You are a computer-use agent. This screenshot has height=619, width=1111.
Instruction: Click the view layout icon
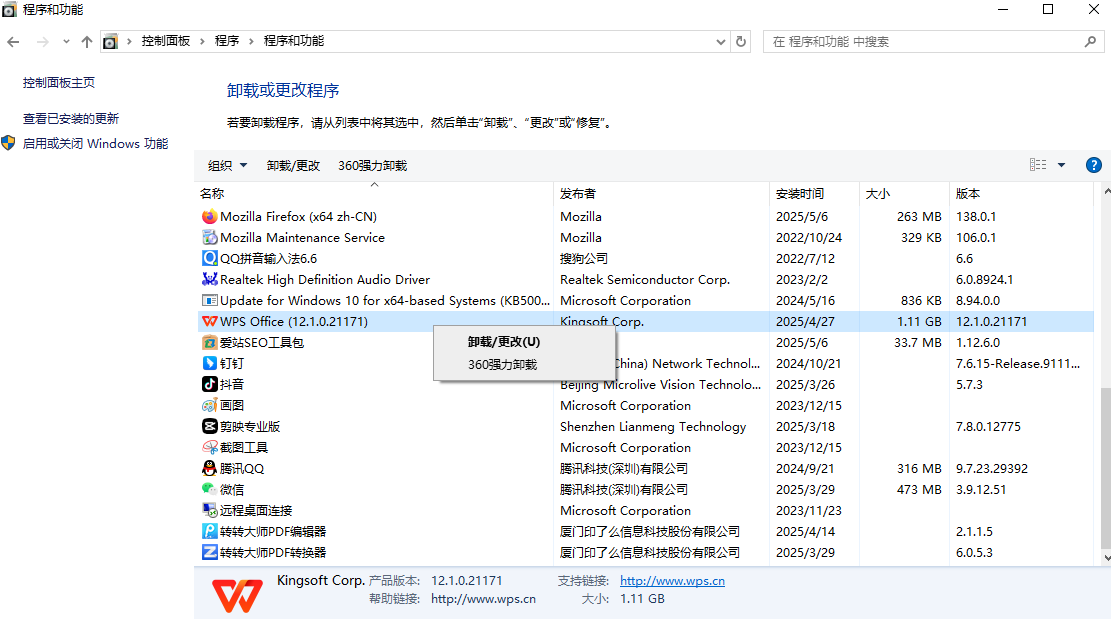(1038, 165)
